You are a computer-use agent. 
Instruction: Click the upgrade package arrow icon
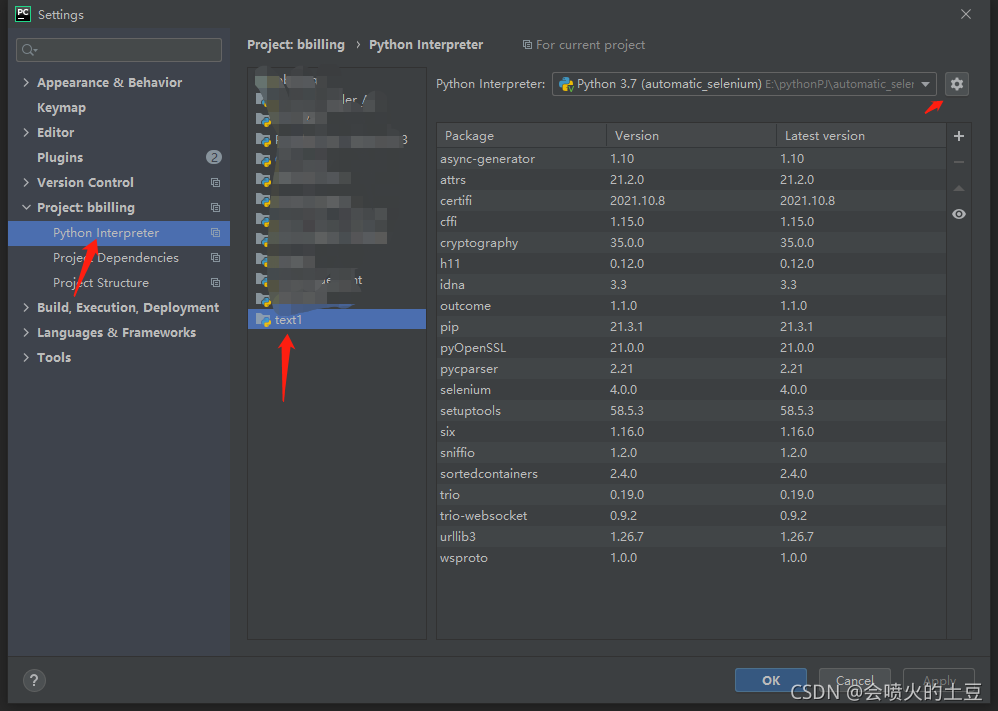click(959, 188)
